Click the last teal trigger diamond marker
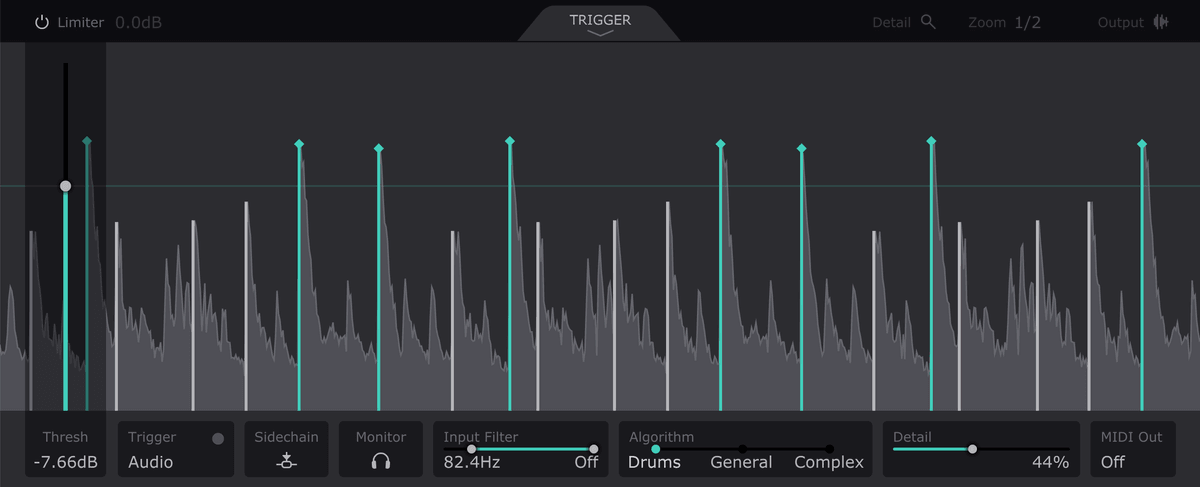Image resolution: width=1200 pixels, height=487 pixels. click(1142, 144)
